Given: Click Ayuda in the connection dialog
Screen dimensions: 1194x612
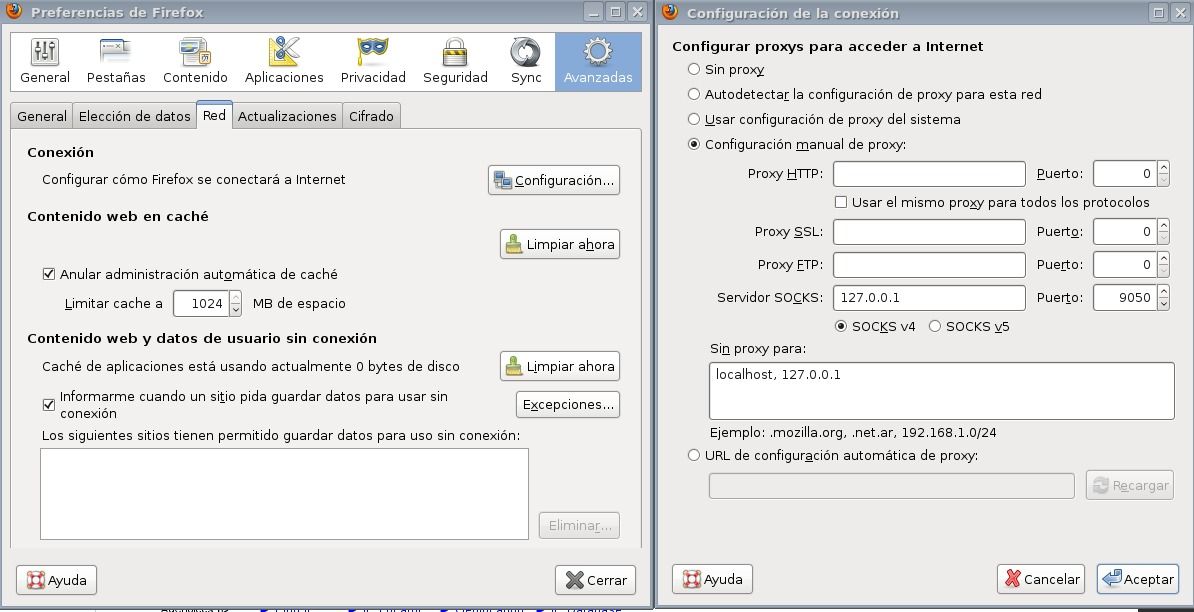Looking at the screenshot, I should point(713,579).
